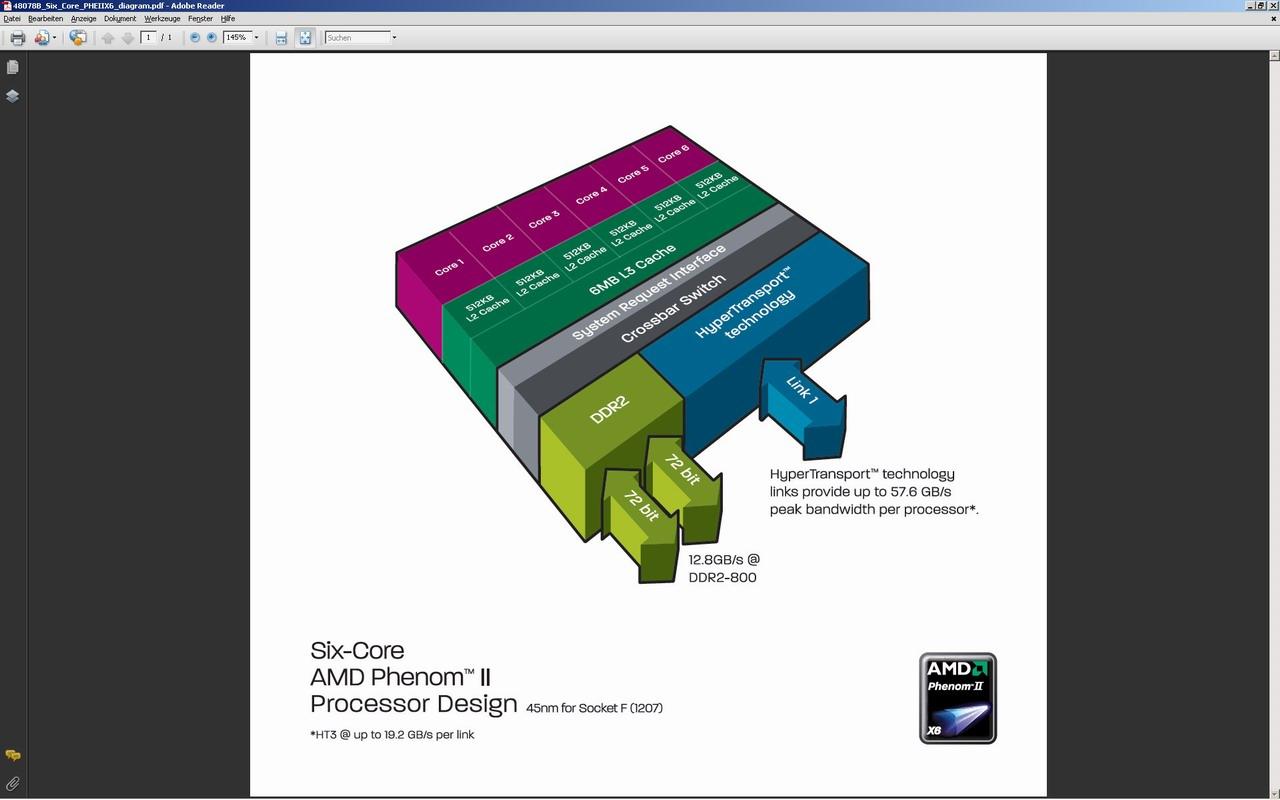This screenshot has height=800, width=1280.
Task: Click the collaborate globe icon
Action: point(78,38)
